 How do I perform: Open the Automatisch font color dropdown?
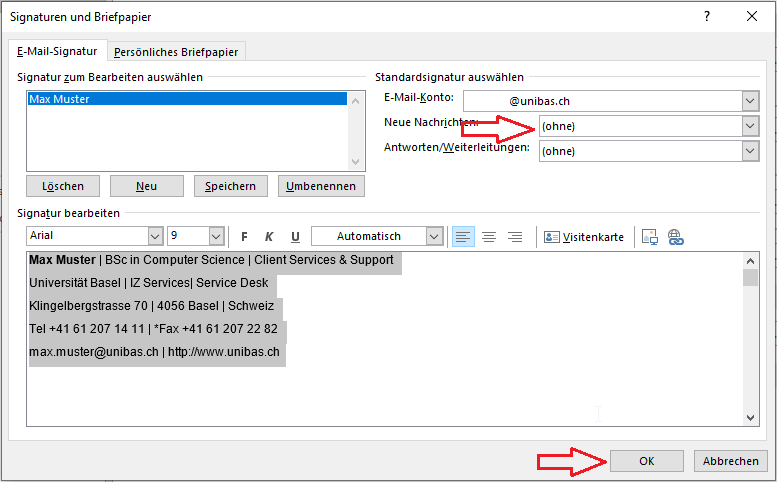(434, 236)
